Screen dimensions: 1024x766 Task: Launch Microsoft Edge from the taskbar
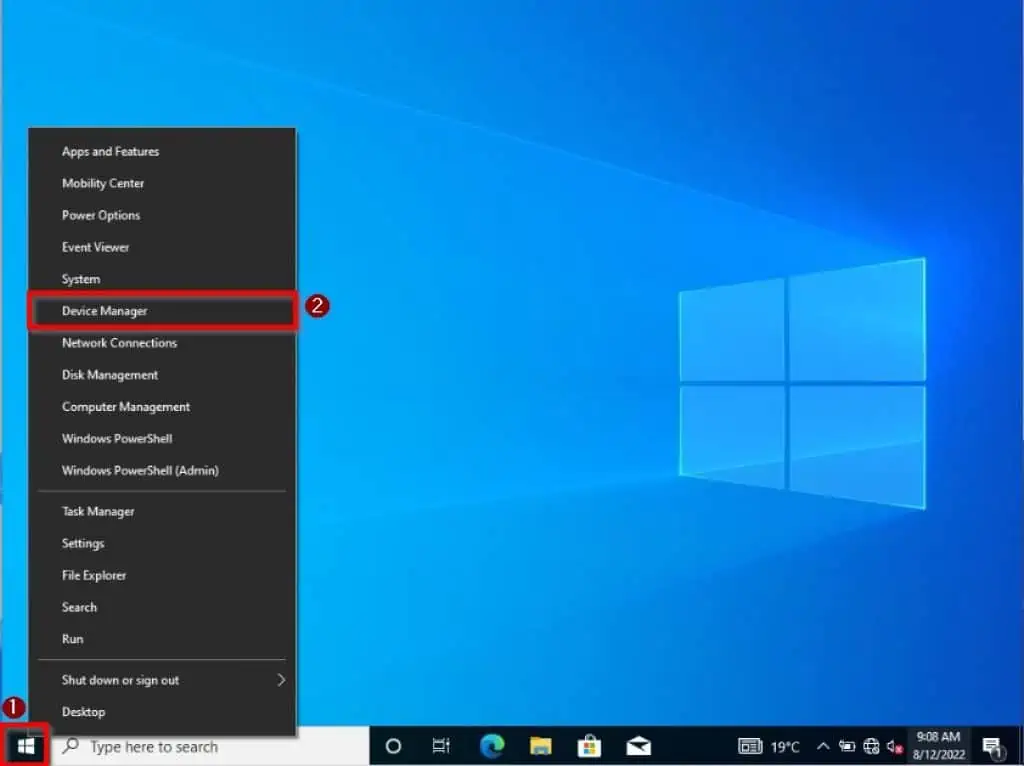pyautogui.click(x=492, y=746)
